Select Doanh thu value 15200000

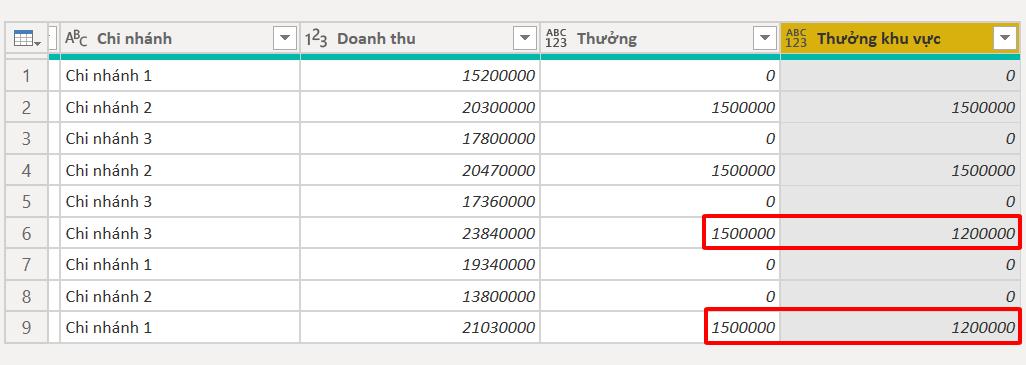click(420, 76)
